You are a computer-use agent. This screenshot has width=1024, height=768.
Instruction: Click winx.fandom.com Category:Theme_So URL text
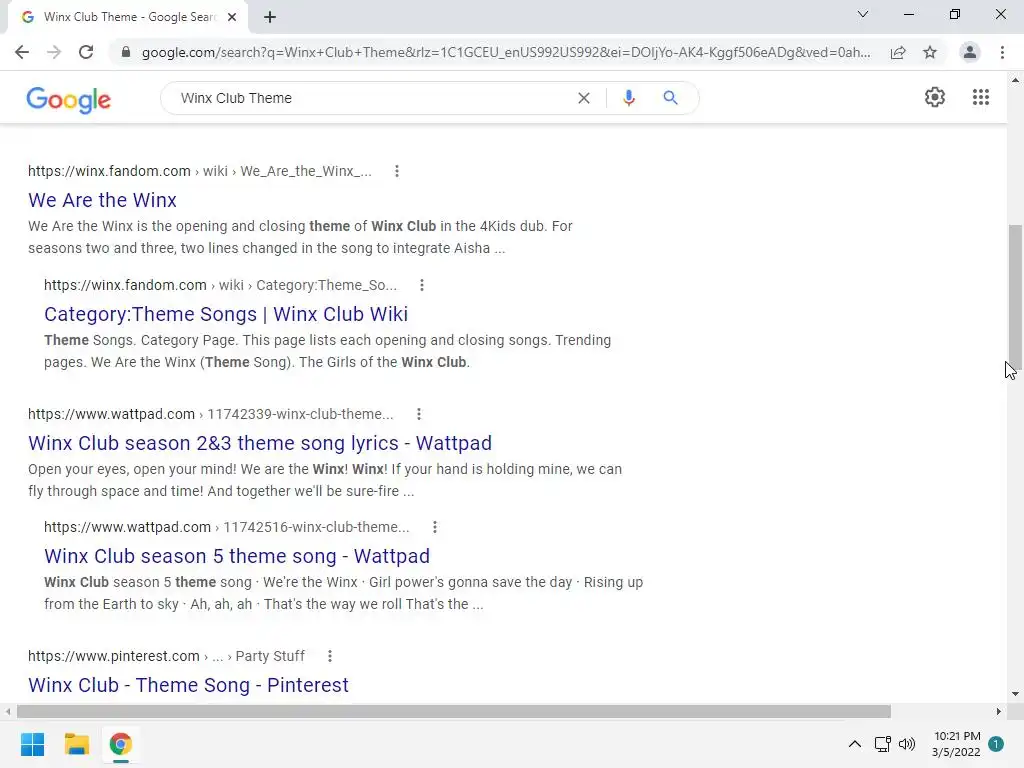(220, 285)
